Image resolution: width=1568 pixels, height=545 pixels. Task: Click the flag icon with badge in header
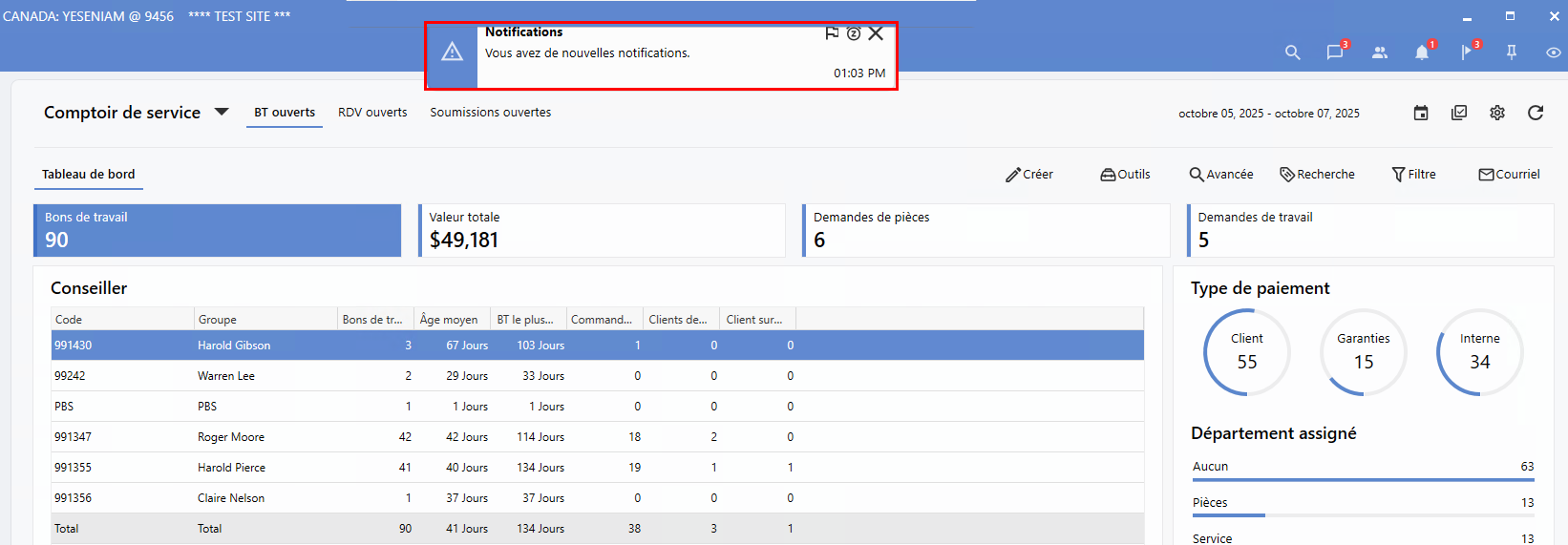1468,52
